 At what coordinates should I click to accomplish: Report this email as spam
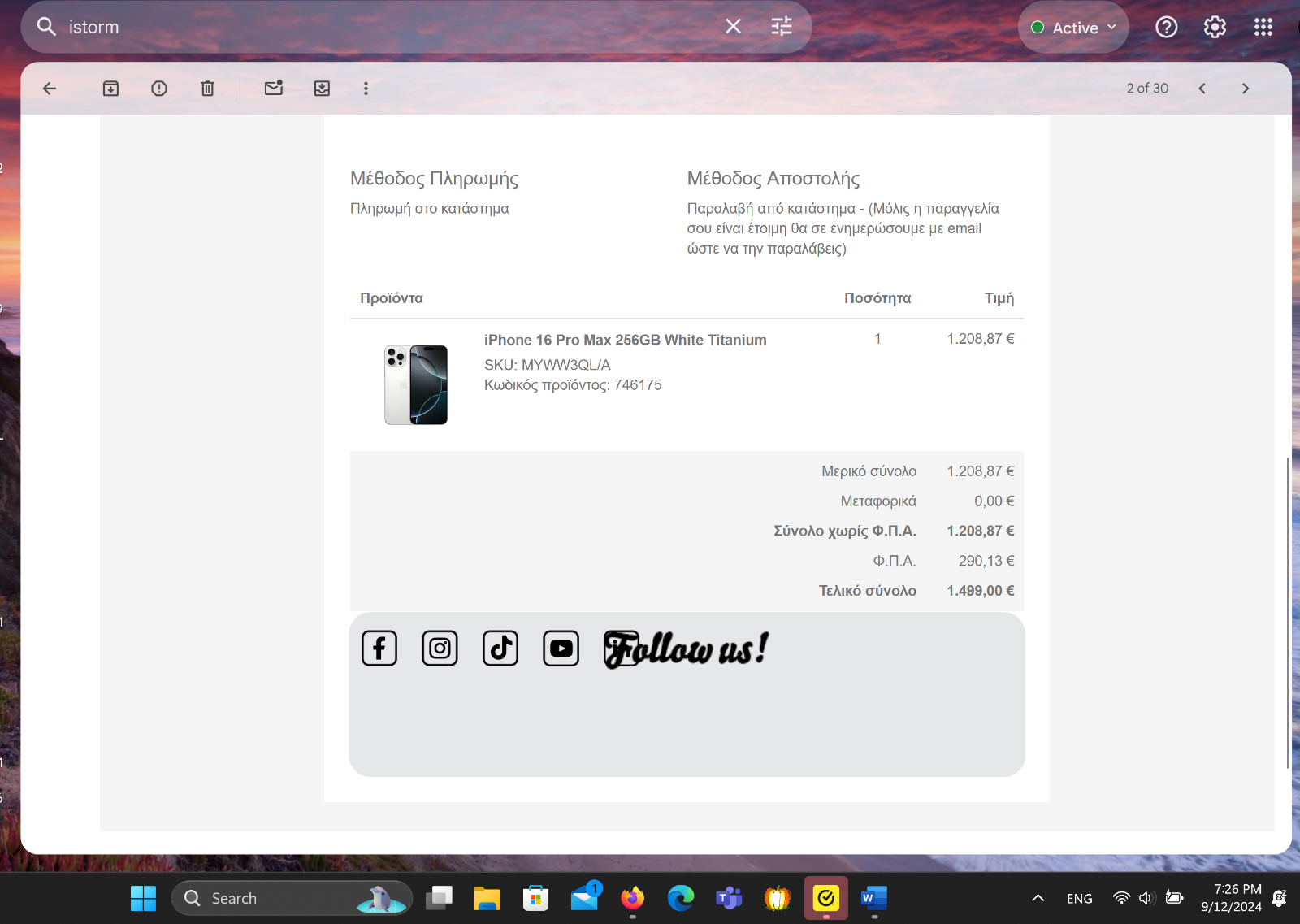[x=159, y=89]
